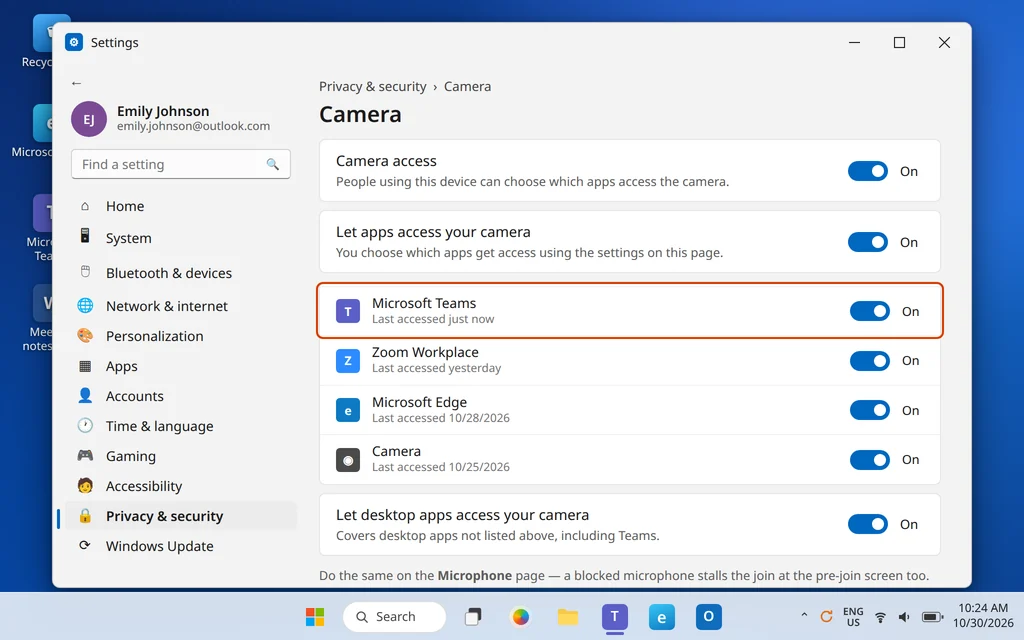The image size is (1024, 640).
Task: Click the Find a setting search box
Action: 181,165
